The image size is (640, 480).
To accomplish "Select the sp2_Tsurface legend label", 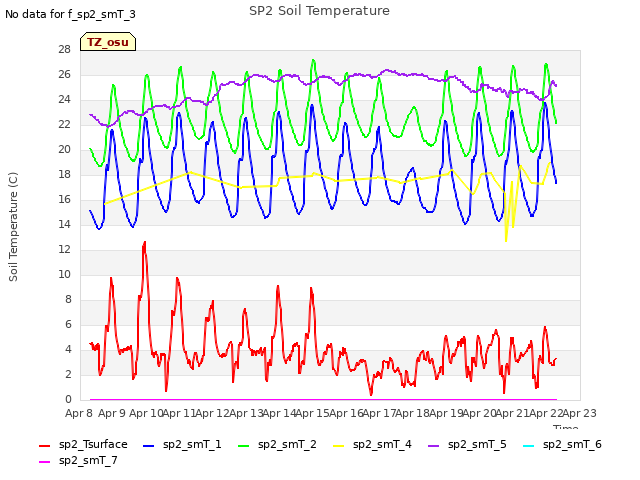I will (93, 444).
